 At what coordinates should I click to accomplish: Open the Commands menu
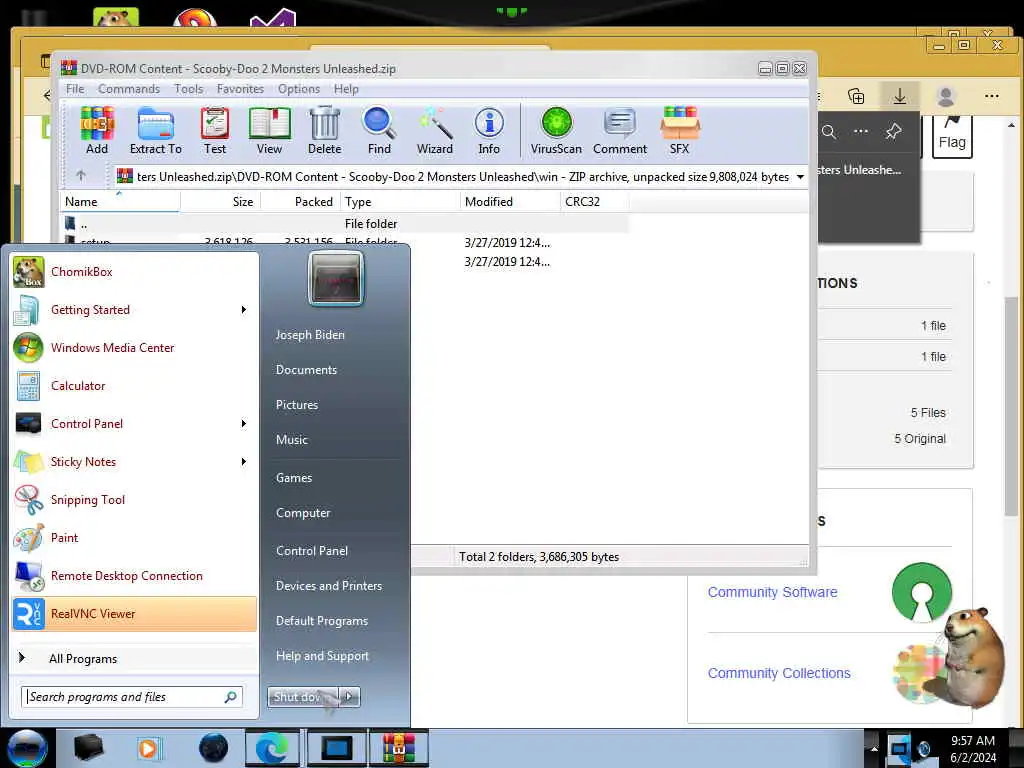click(x=129, y=89)
